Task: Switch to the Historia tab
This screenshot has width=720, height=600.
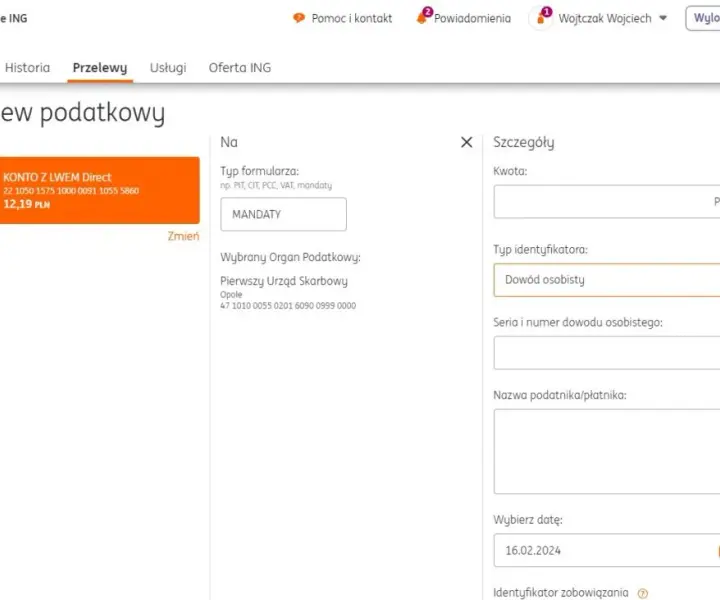Action: 27,67
